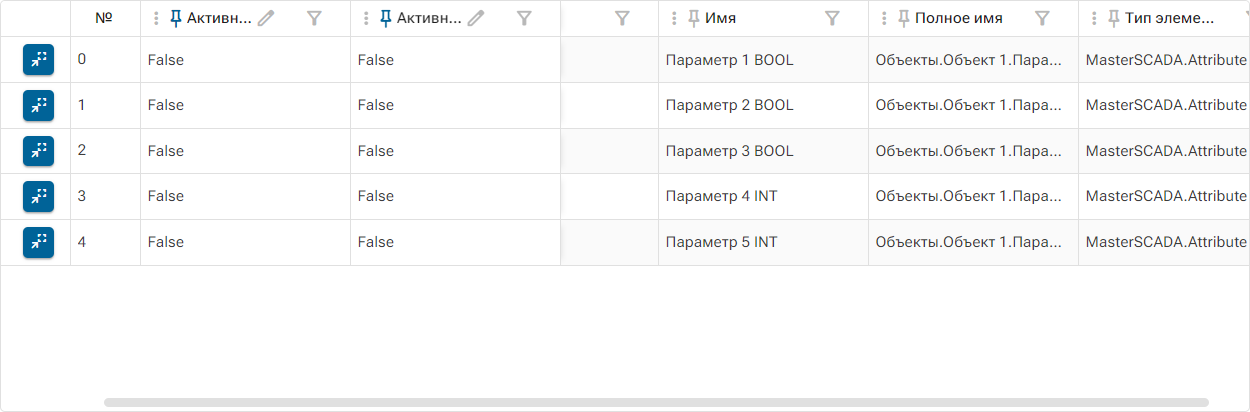Filter the Активн... column beside the № column
The height and width of the screenshot is (412, 1250).
314,18
